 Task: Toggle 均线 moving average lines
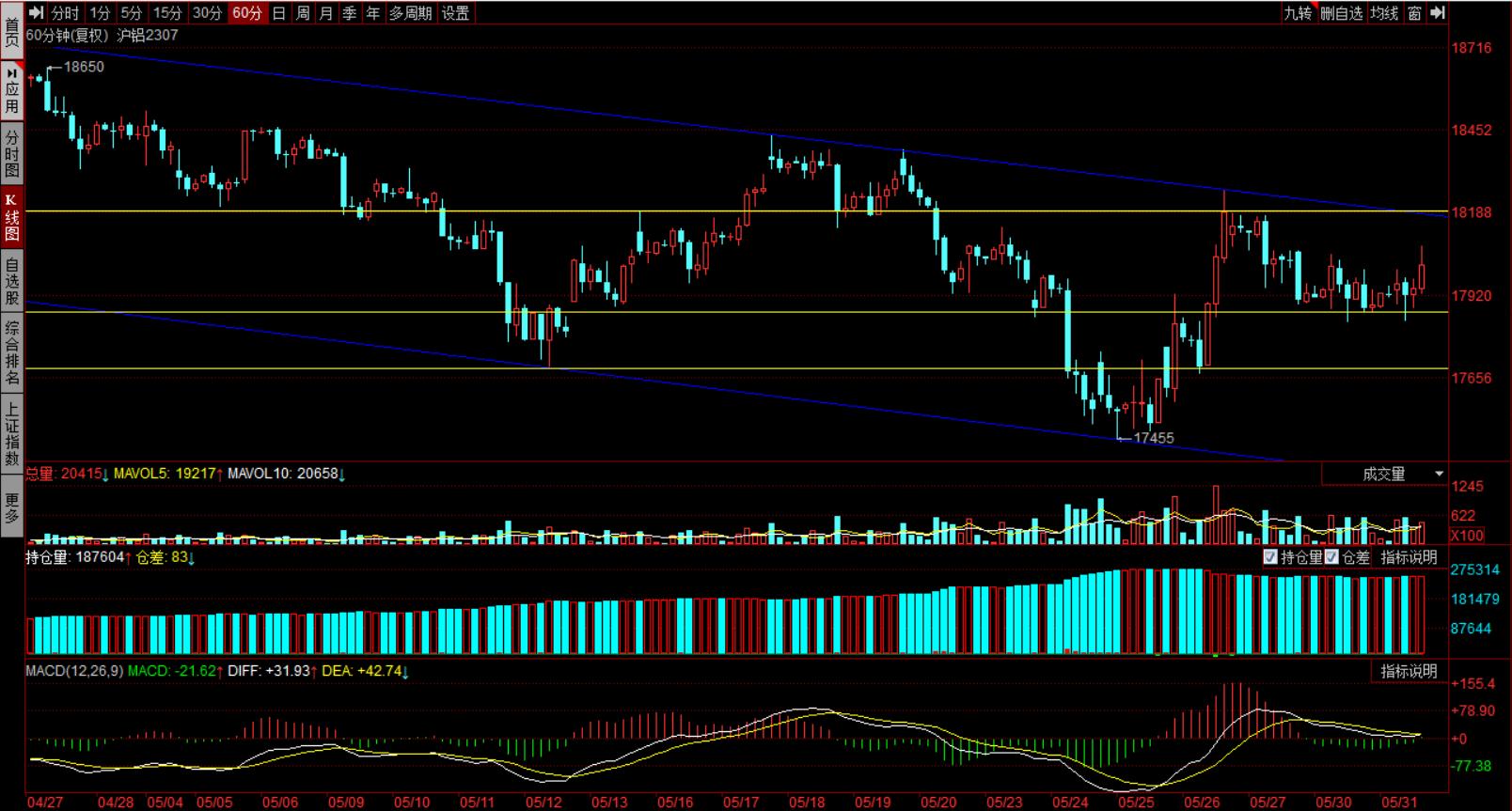click(1384, 13)
